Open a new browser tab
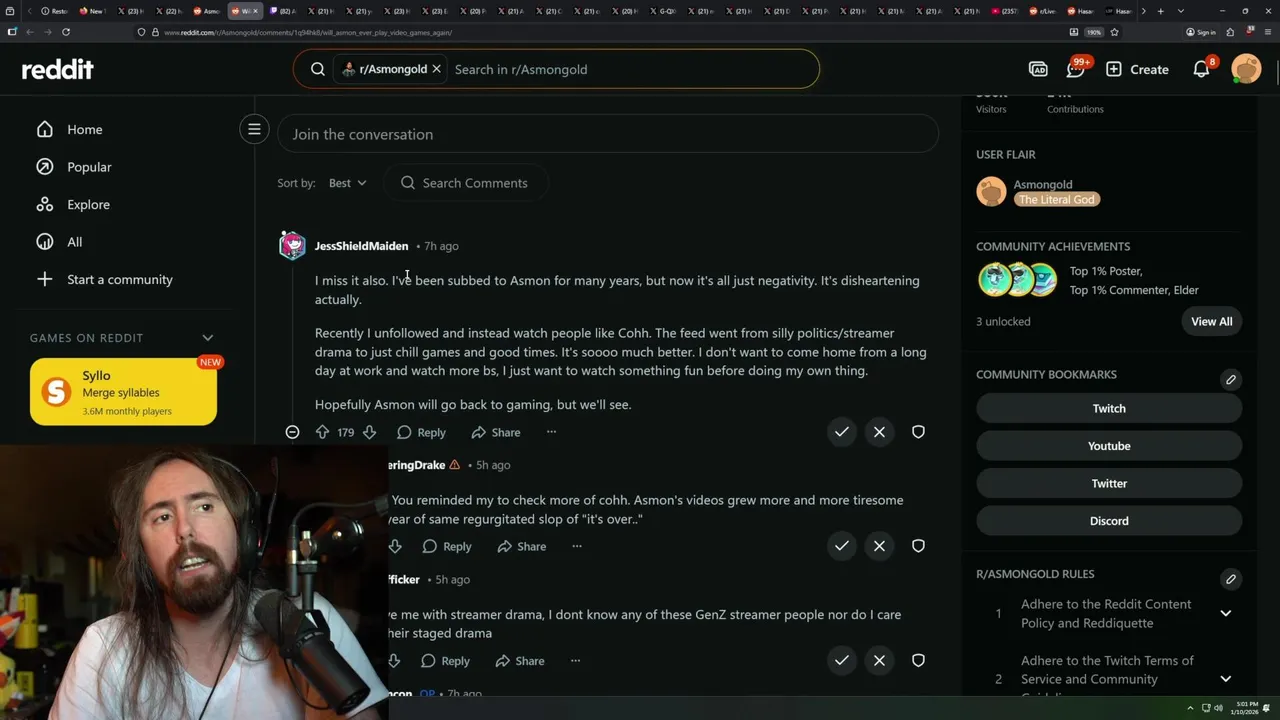The image size is (1280, 720). [x=1160, y=11]
